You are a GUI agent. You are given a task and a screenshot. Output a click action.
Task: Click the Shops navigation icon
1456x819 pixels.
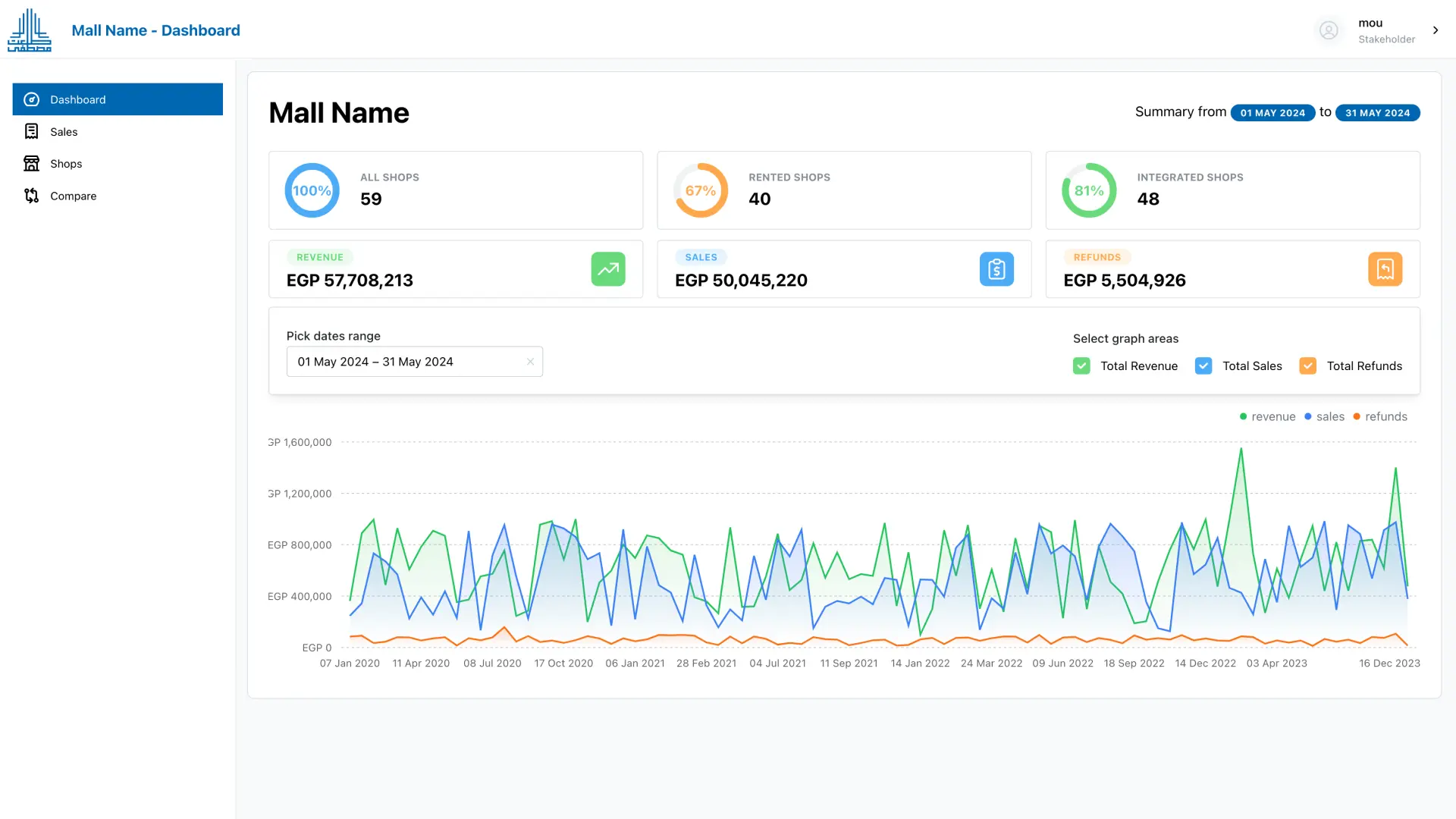(31, 163)
